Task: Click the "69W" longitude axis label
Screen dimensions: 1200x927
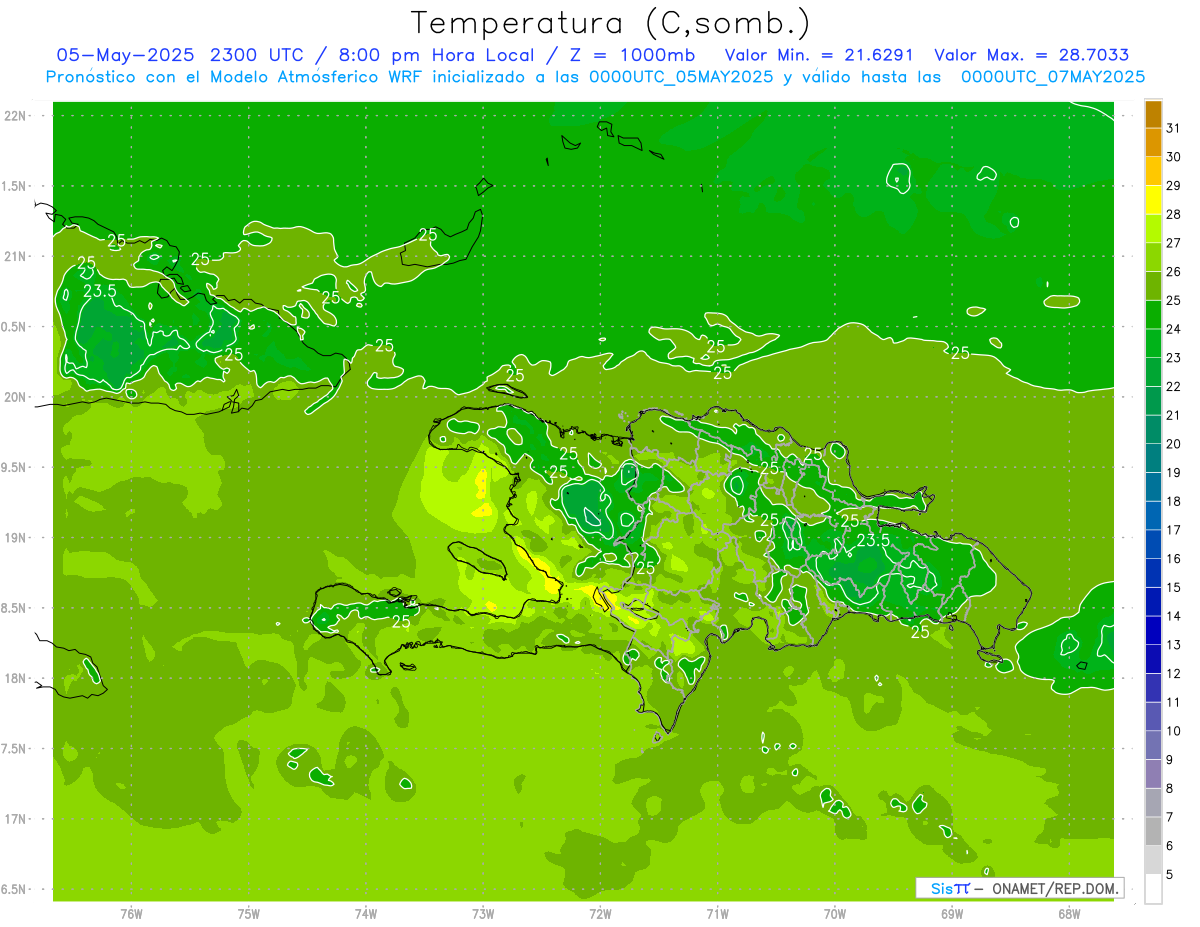Action: point(952,914)
